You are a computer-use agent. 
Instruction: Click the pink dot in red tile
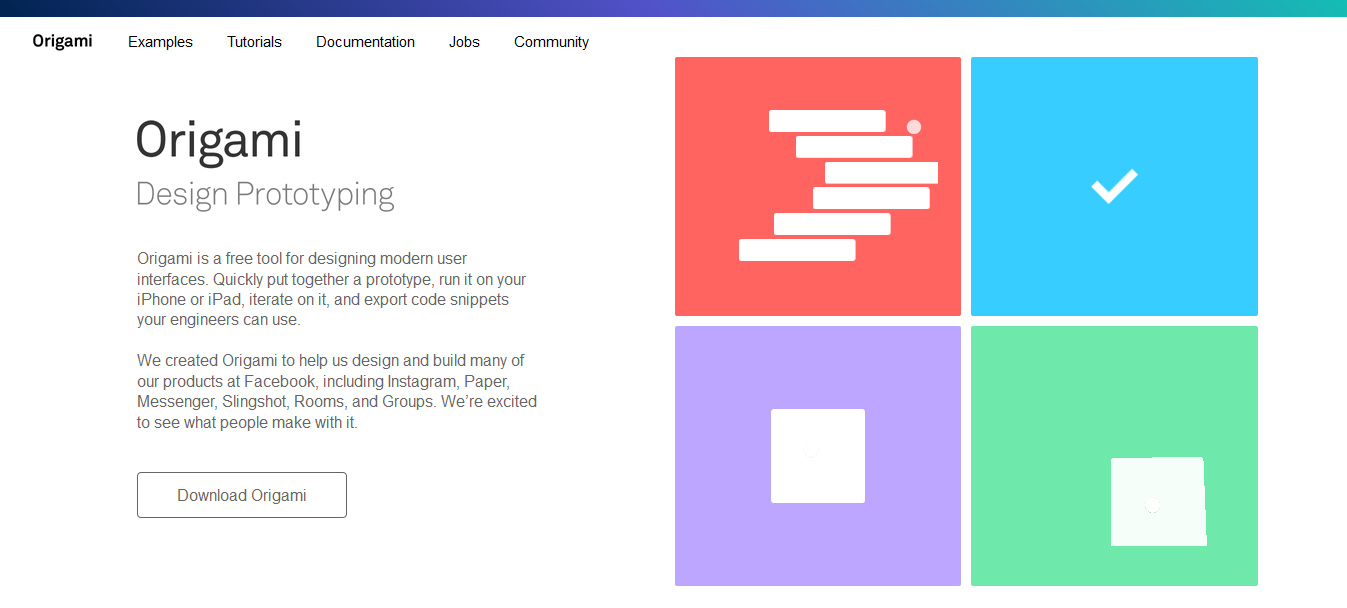pos(913,127)
